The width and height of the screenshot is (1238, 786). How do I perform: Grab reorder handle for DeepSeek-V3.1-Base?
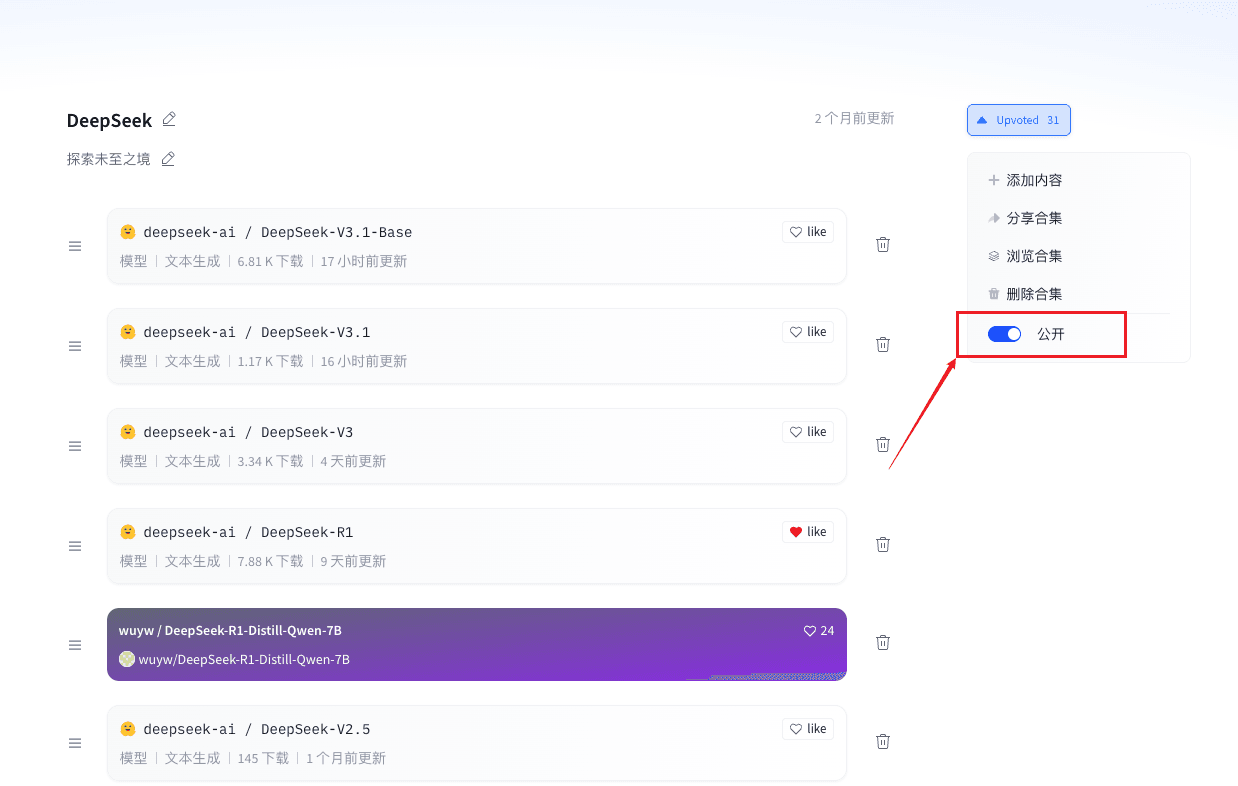75,246
